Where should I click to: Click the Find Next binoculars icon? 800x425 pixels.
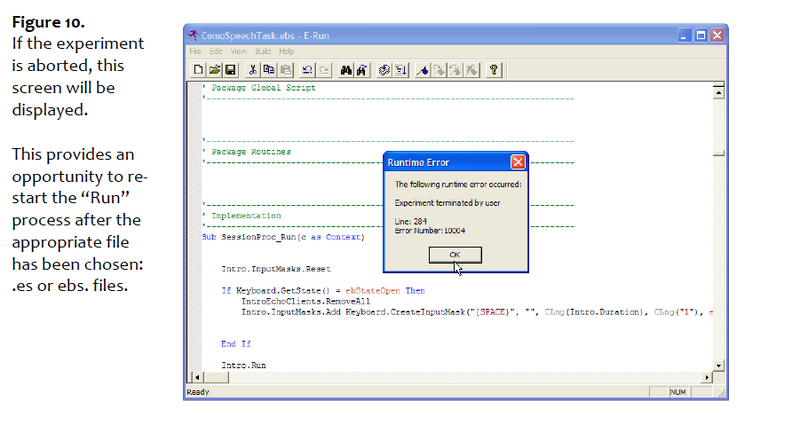pyautogui.click(x=362, y=70)
